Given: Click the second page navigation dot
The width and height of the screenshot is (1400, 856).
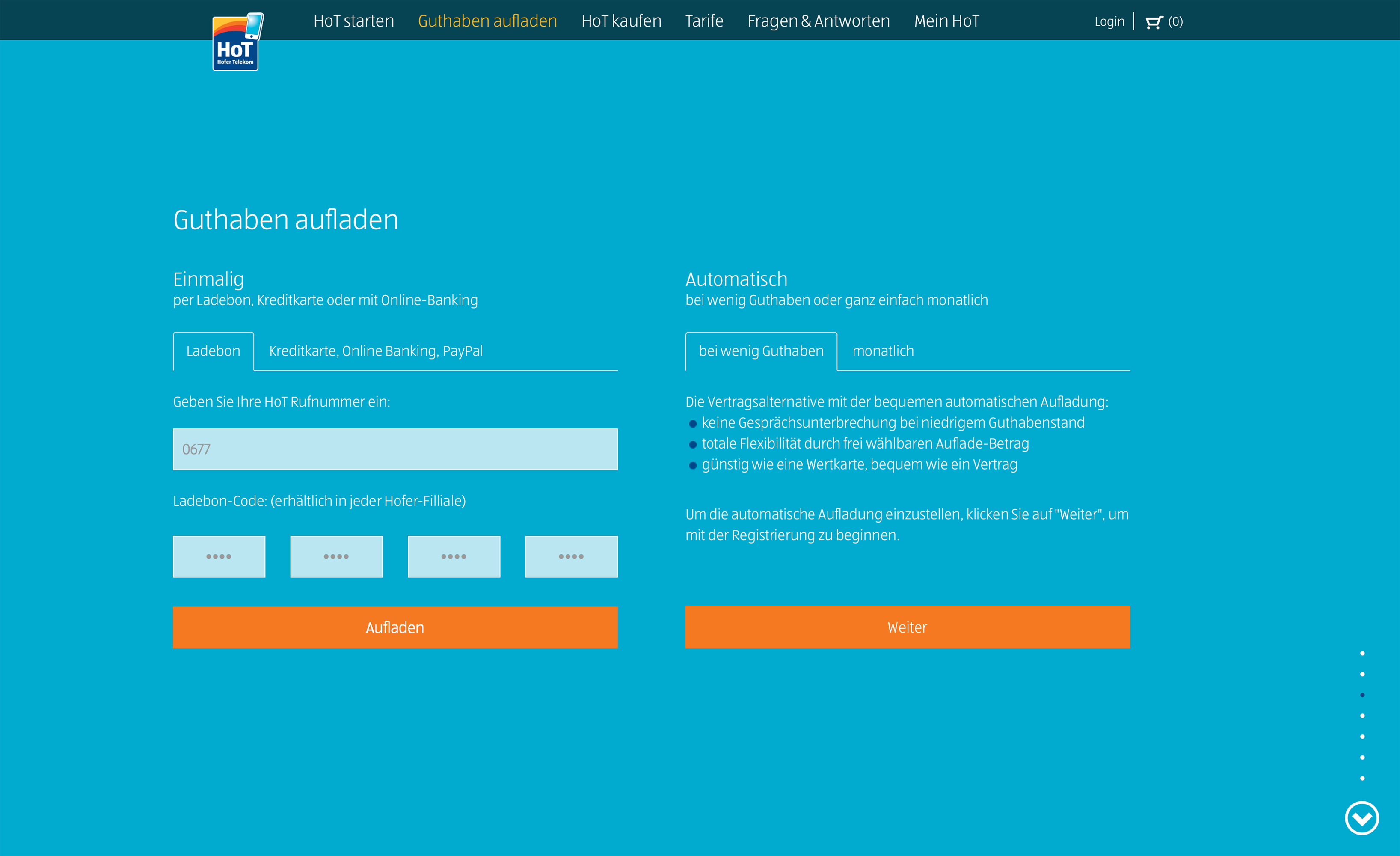Looking at the screenshot, I should coord(1362,674).
